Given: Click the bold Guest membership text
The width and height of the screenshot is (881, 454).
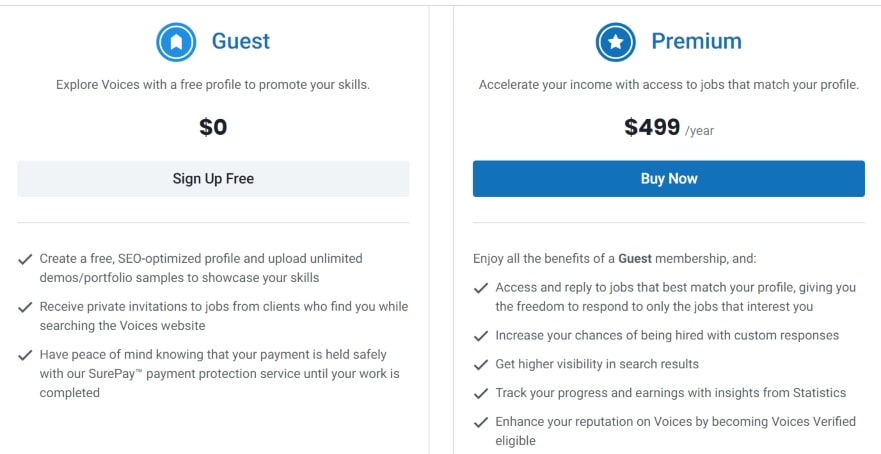Looking at the screenshot, I should coord(635,258).
